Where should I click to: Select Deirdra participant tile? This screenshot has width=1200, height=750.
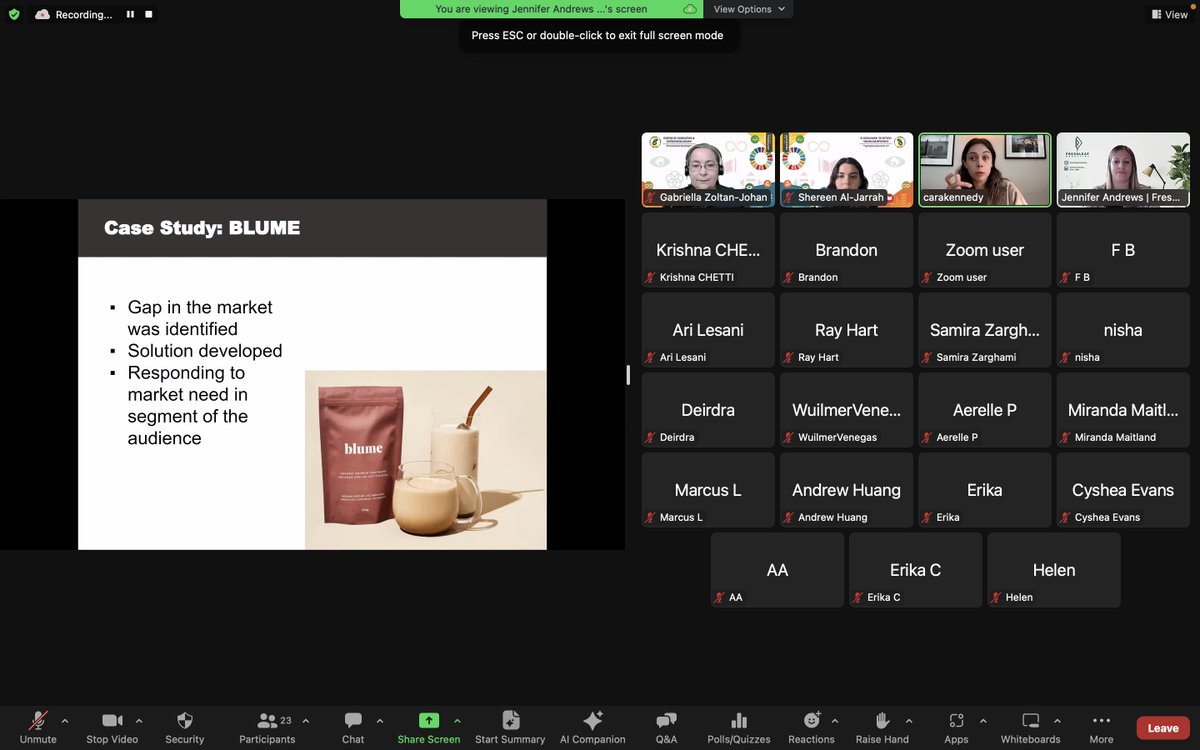(x=708, y=410)
